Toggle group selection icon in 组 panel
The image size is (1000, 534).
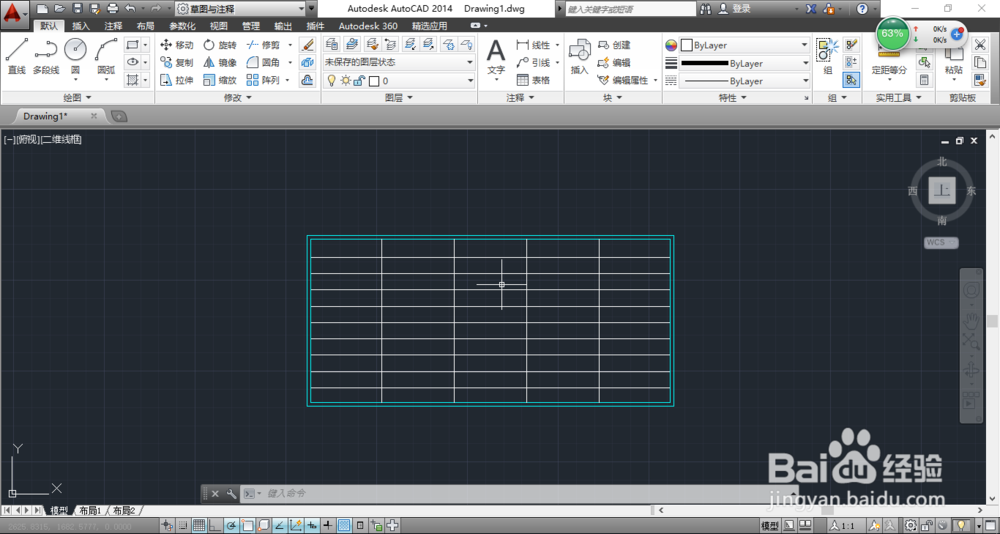(x=851, y=80)
